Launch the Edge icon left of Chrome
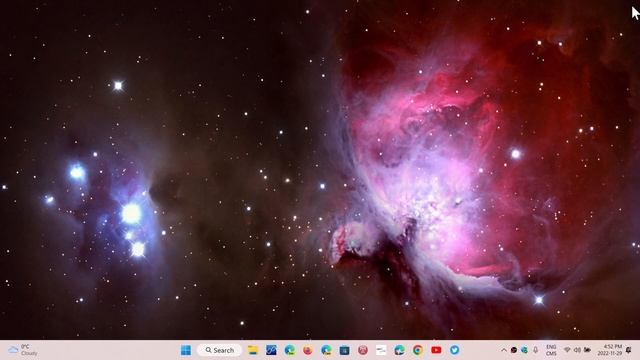640x360 pixels. pos(400,350)
